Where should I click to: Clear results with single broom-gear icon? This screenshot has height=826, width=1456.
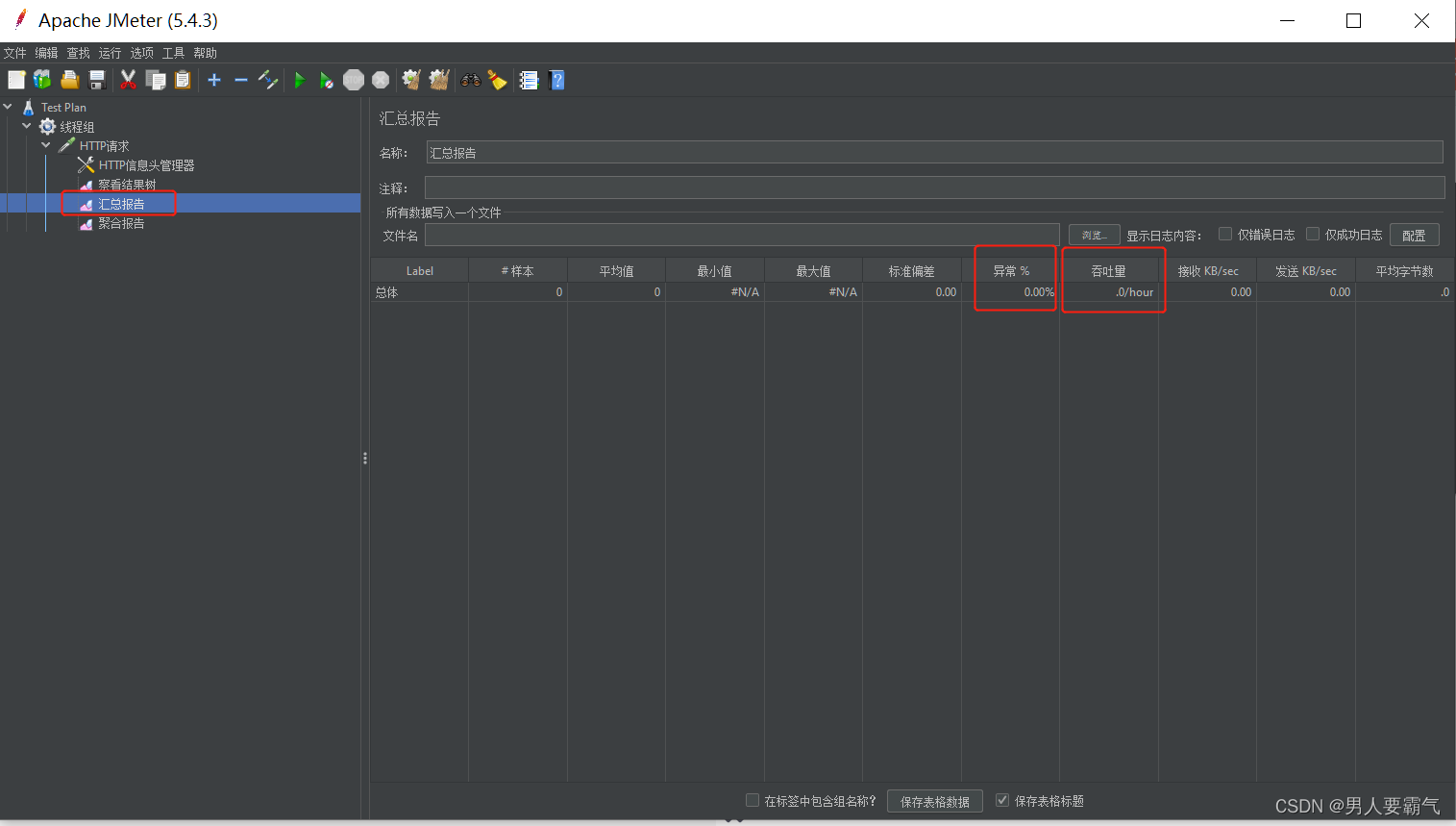pos(411,80)
